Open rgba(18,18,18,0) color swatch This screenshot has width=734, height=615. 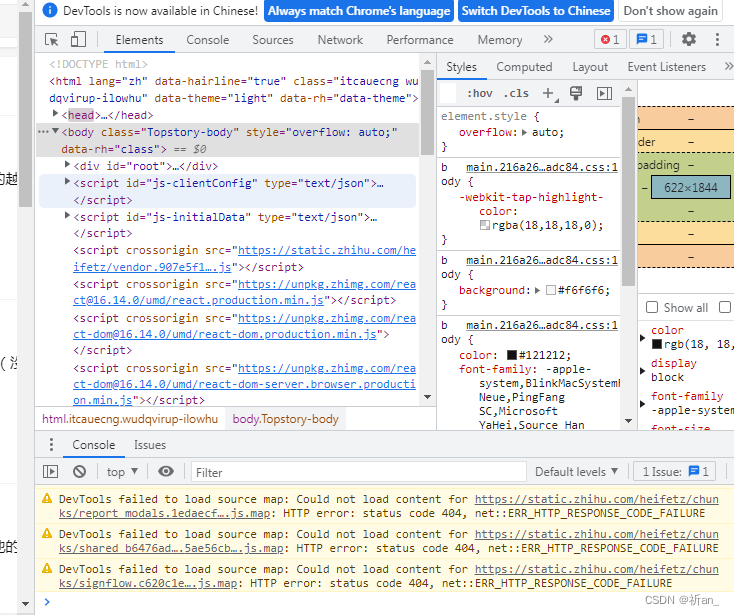coord(484,225)
